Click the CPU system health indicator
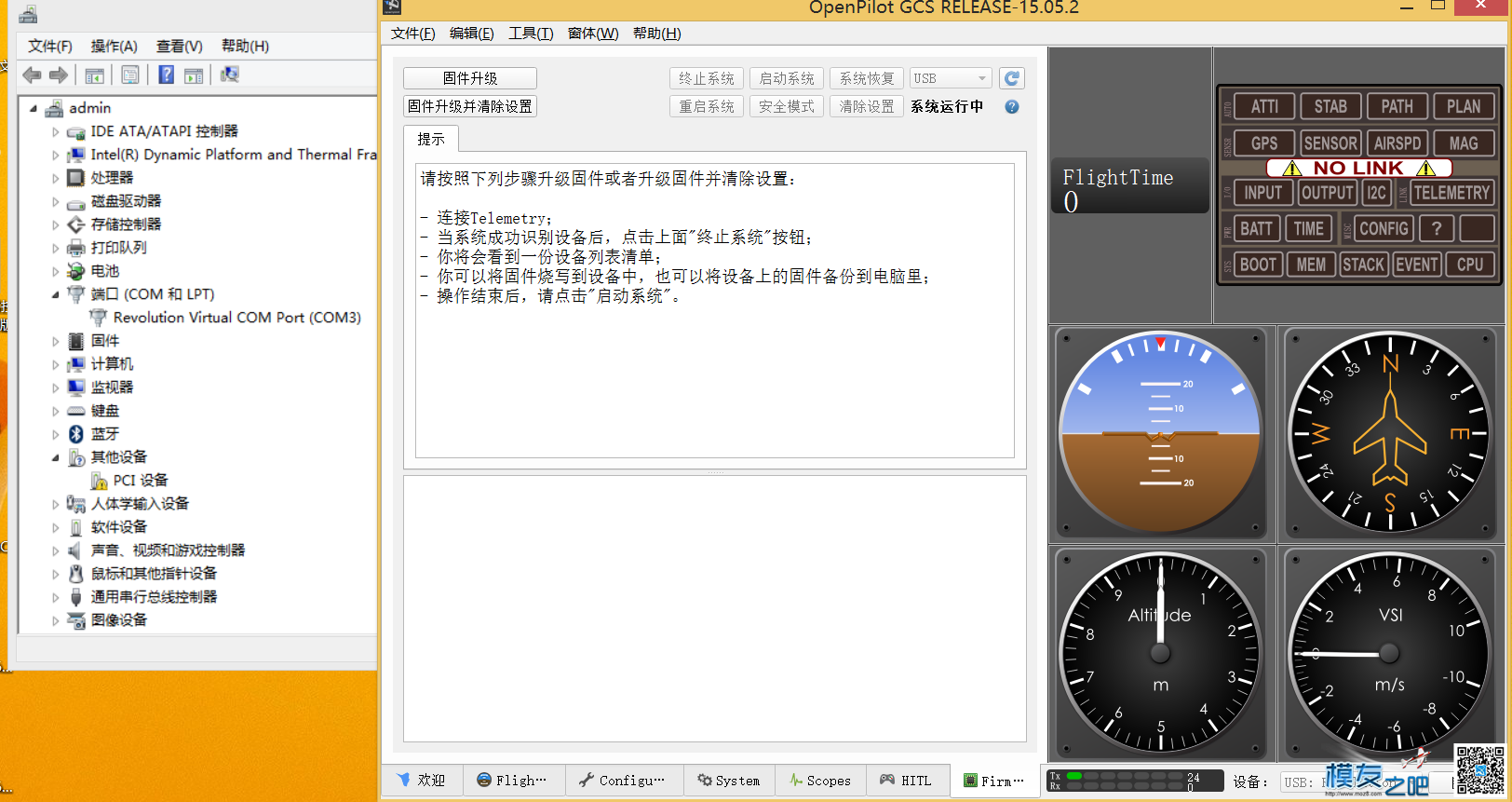The height and width of the screenshot is (802, 1512). [x=1470, y=265]
